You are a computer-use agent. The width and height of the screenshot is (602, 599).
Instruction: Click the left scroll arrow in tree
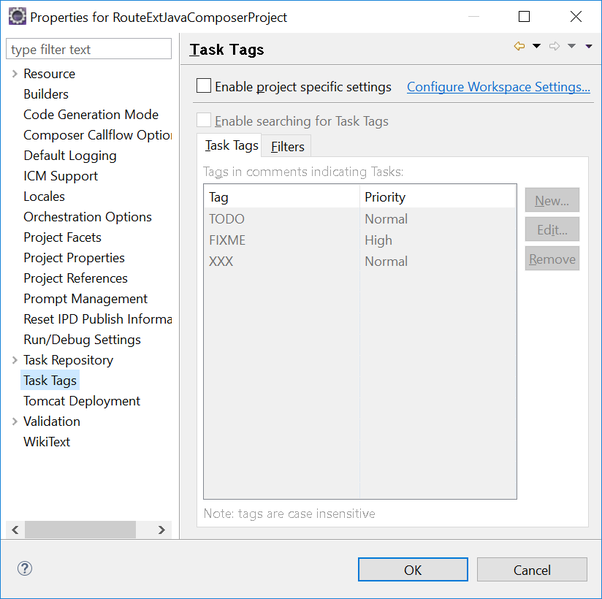click(x=15, y=530)
